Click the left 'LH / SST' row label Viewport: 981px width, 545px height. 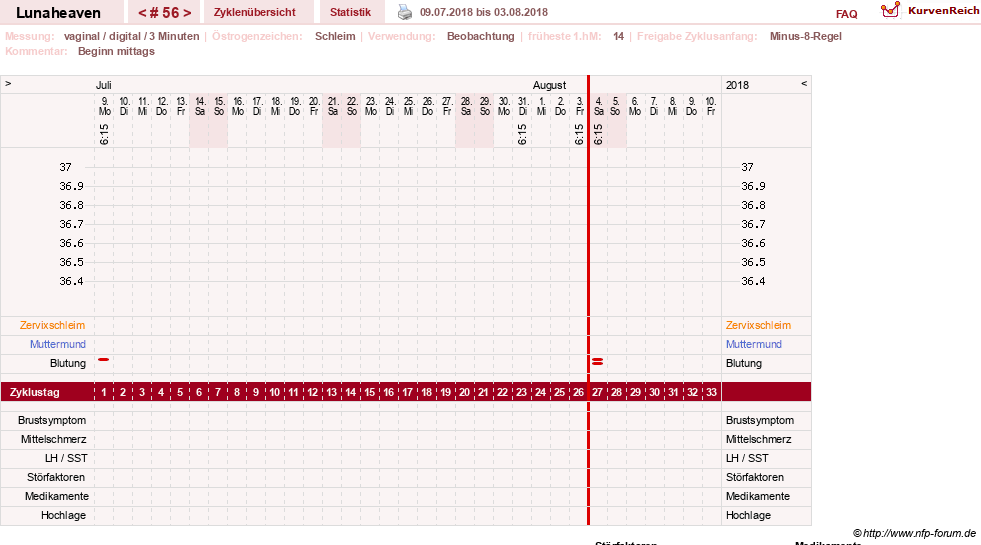coord(66,458)
